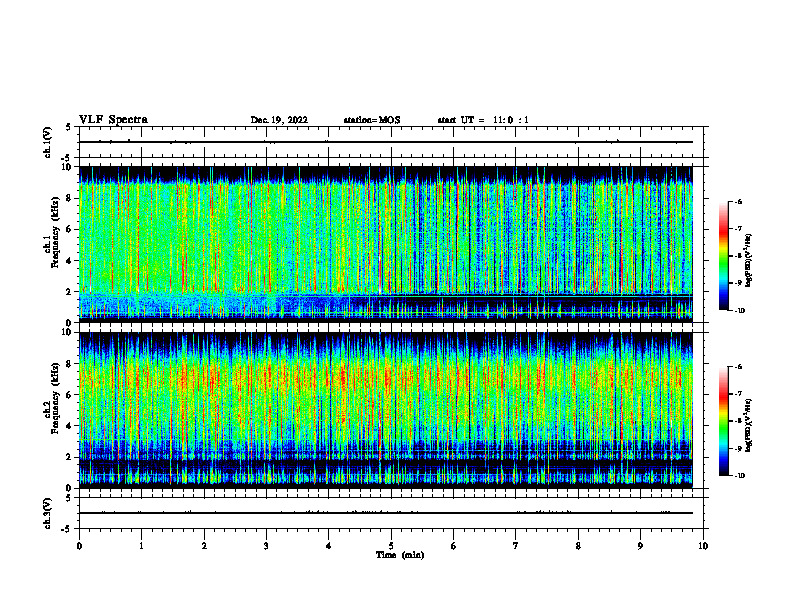The image size is (792, 612).
Task: Click the time axis tick label "3"
Action: tap(266, 546)
